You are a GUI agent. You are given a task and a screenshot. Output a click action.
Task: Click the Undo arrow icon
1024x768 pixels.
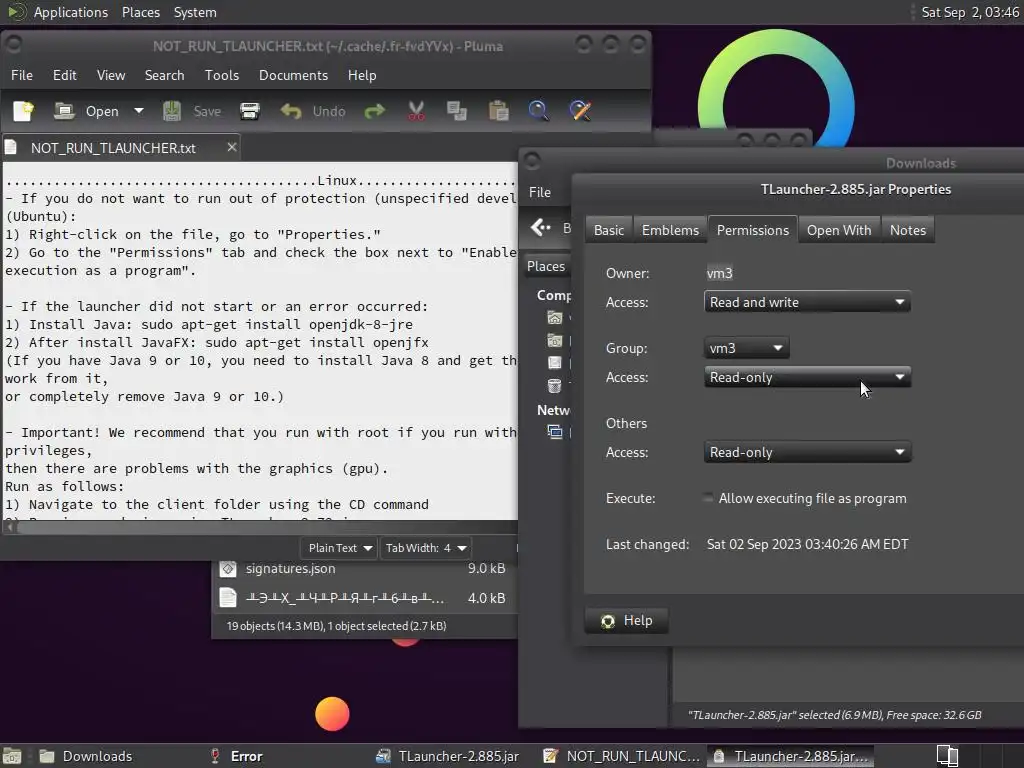[291, 111]
